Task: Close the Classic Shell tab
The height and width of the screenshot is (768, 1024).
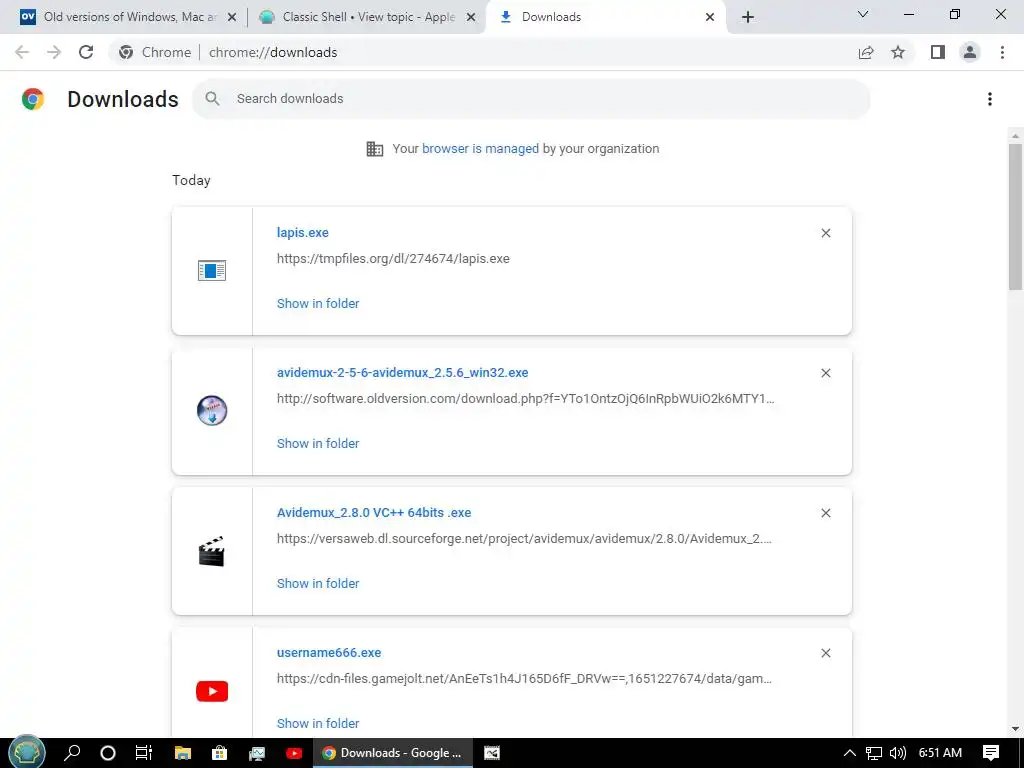Action: 471,18
